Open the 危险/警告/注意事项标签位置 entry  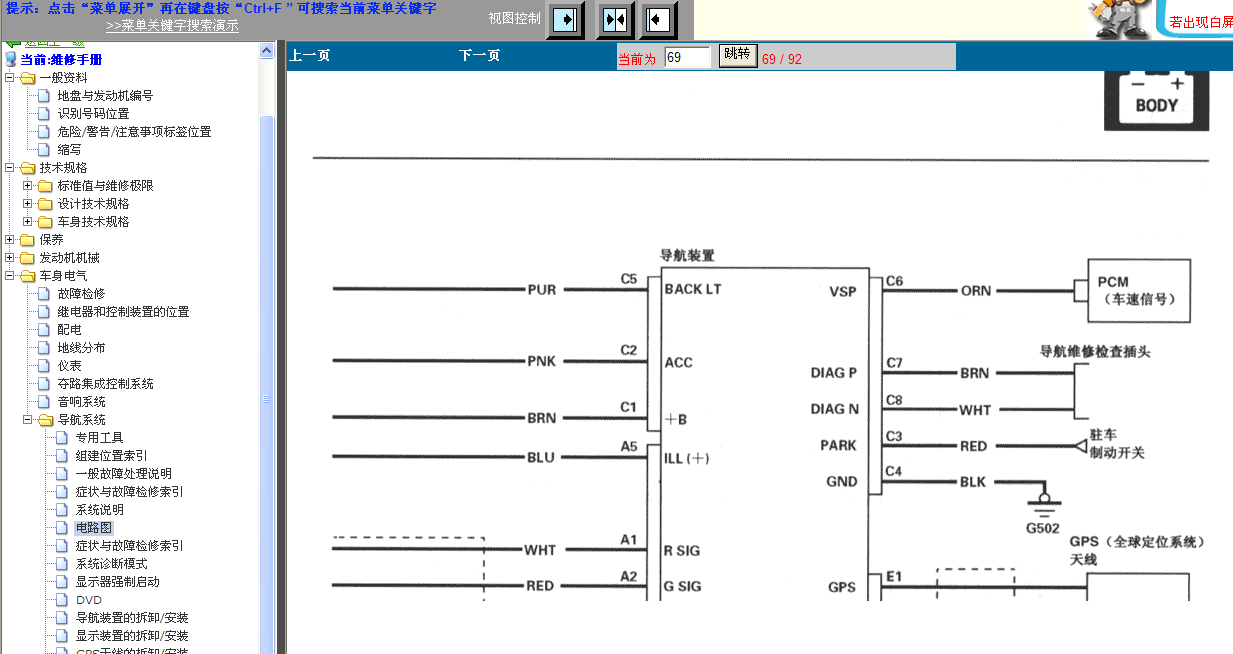pos(134,132)
